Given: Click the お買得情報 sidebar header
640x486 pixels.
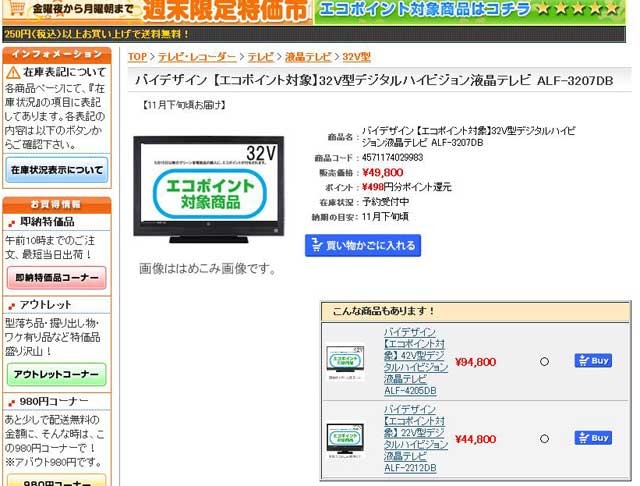Looking at the screenshot, I should tap(57, 205).
